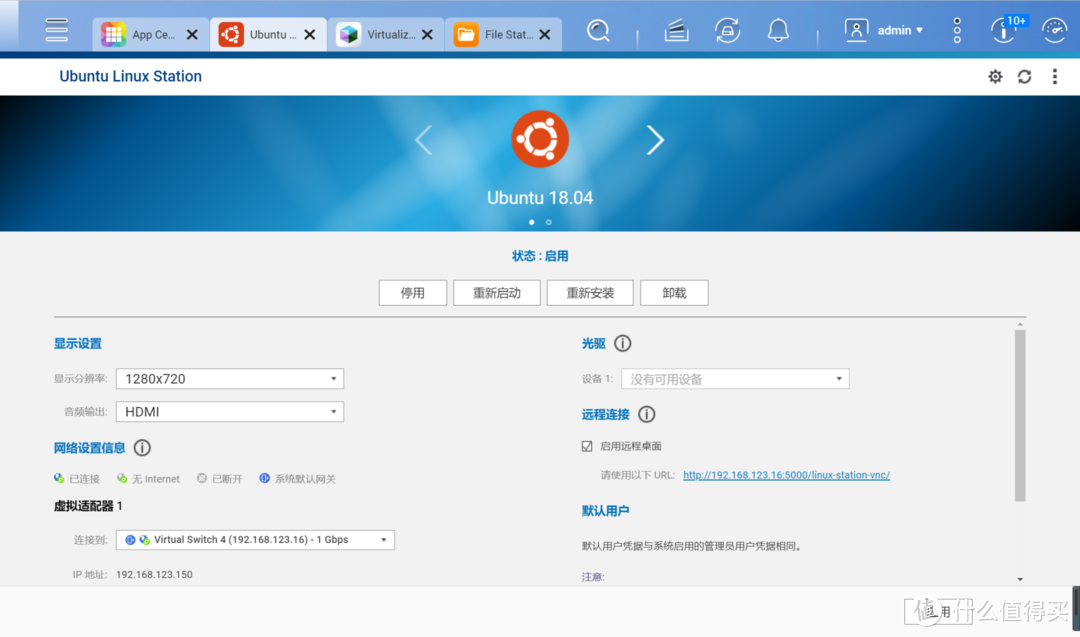Screen dimensions: 1080x637
Task: Click the Ubuntu Linux Station title text
Action: (131, 76)
